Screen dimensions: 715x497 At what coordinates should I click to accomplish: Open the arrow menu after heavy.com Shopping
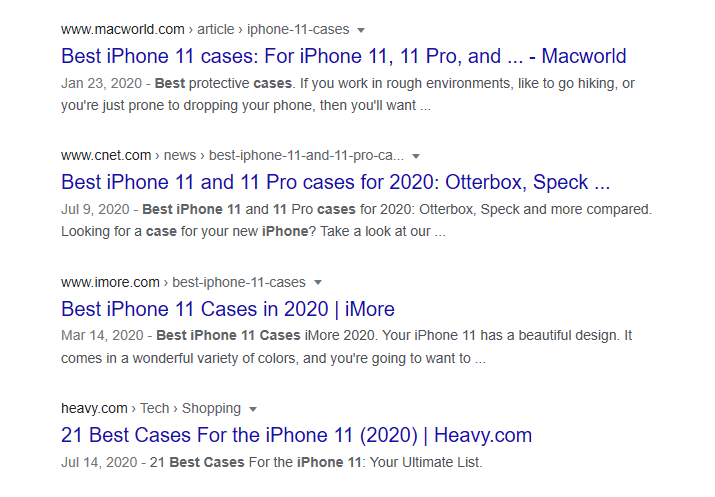[253, 409]
